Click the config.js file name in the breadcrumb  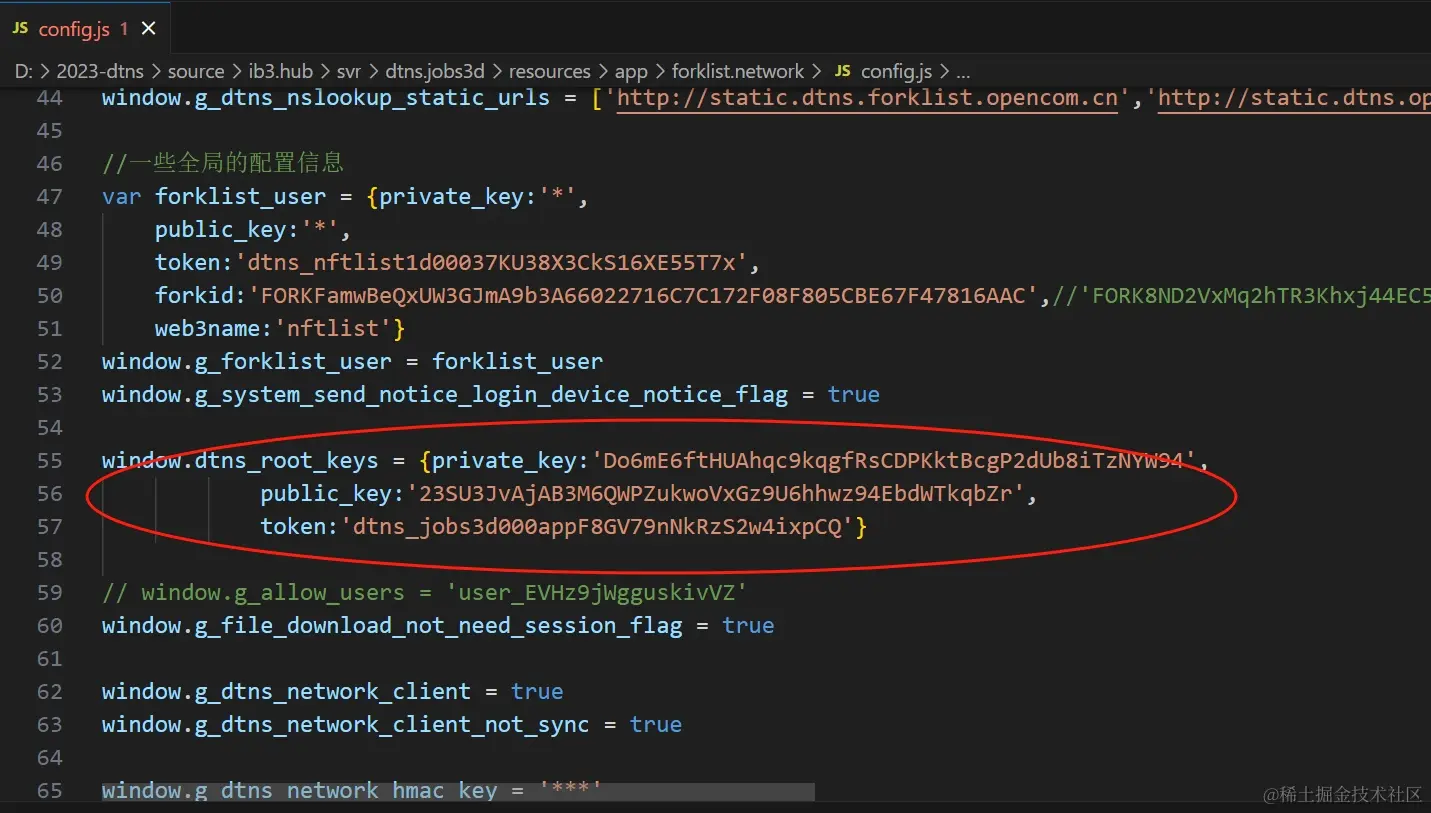(896, 71)
